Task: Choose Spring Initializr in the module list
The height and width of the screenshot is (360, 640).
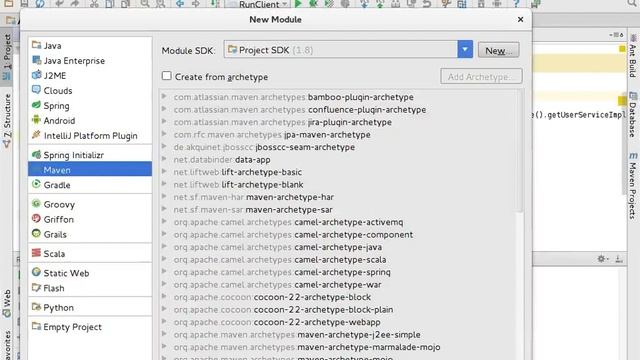Action: [90, 155]
